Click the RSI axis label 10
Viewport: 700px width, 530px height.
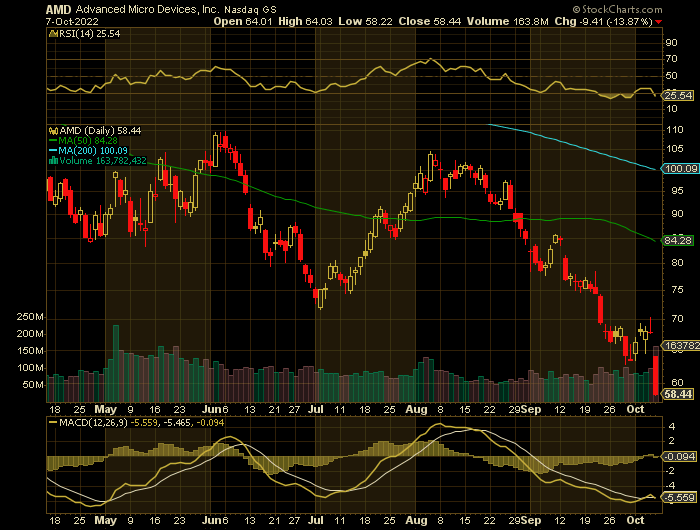pyautogui.click(x=672, y=109)
